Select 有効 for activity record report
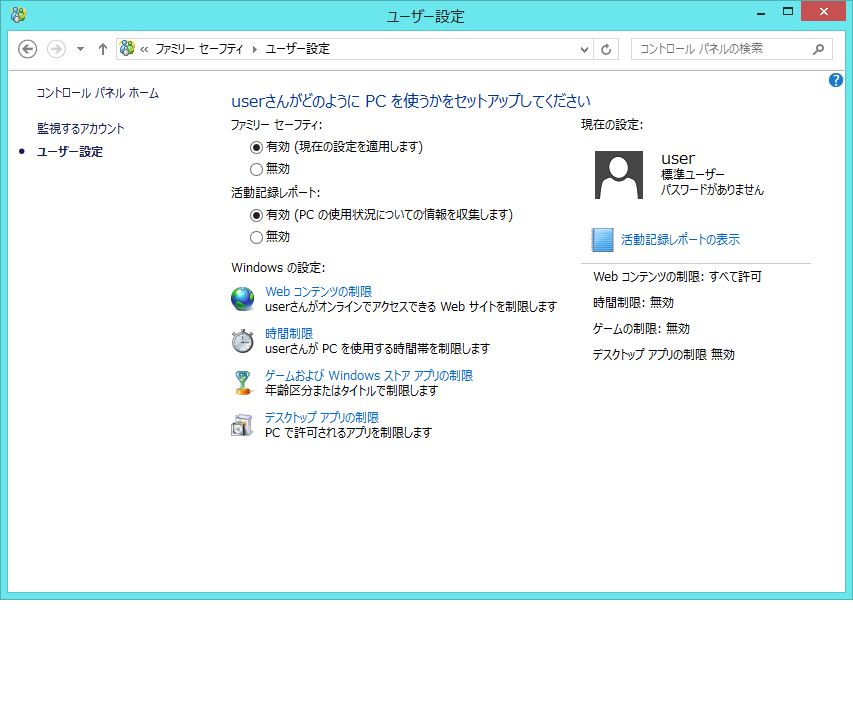The height and width of the screenshot is (728, 853). 257,215
